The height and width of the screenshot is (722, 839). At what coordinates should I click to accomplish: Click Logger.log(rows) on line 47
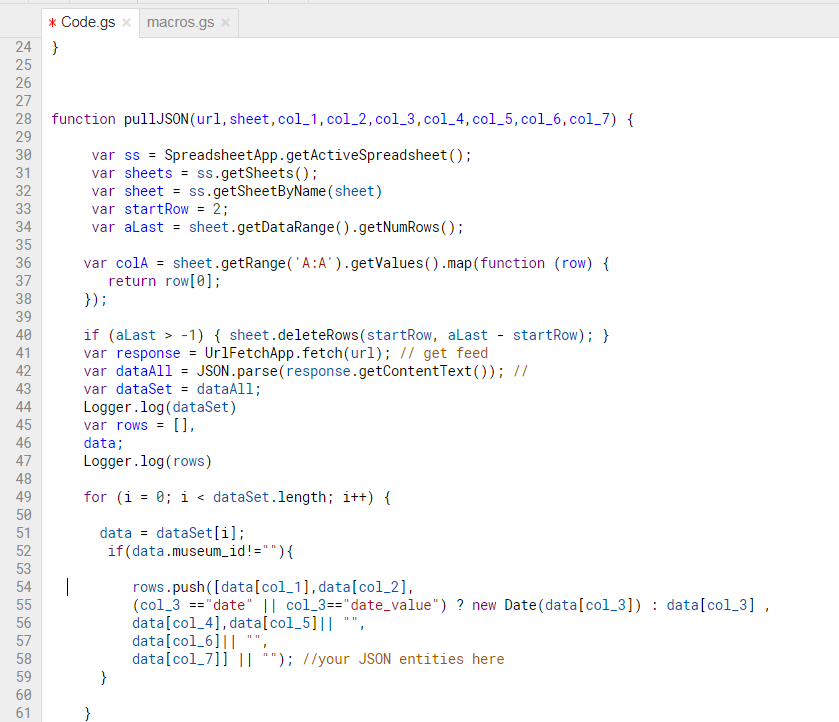click(x=148, y=461)
